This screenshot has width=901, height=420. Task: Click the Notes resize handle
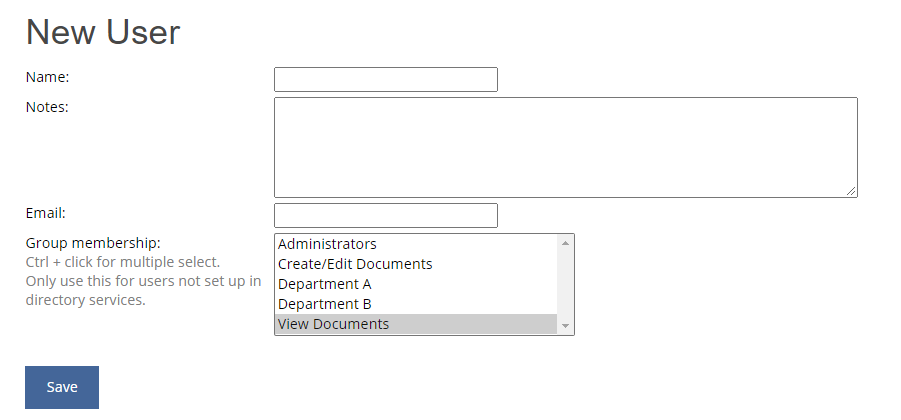pyautogui.click(x=851, y=191)
